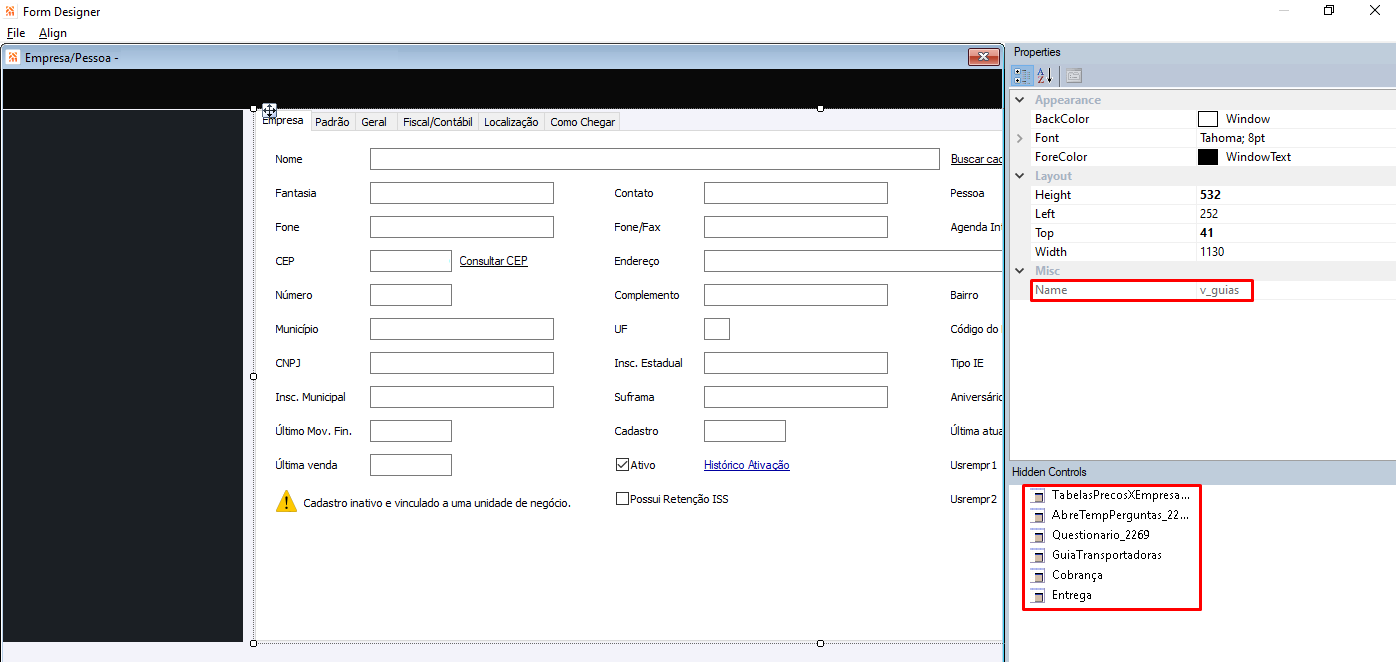Close the Empresa/Pessoa form window
The width and height of the screenshot is (1396, 662).
coord(983,57)
